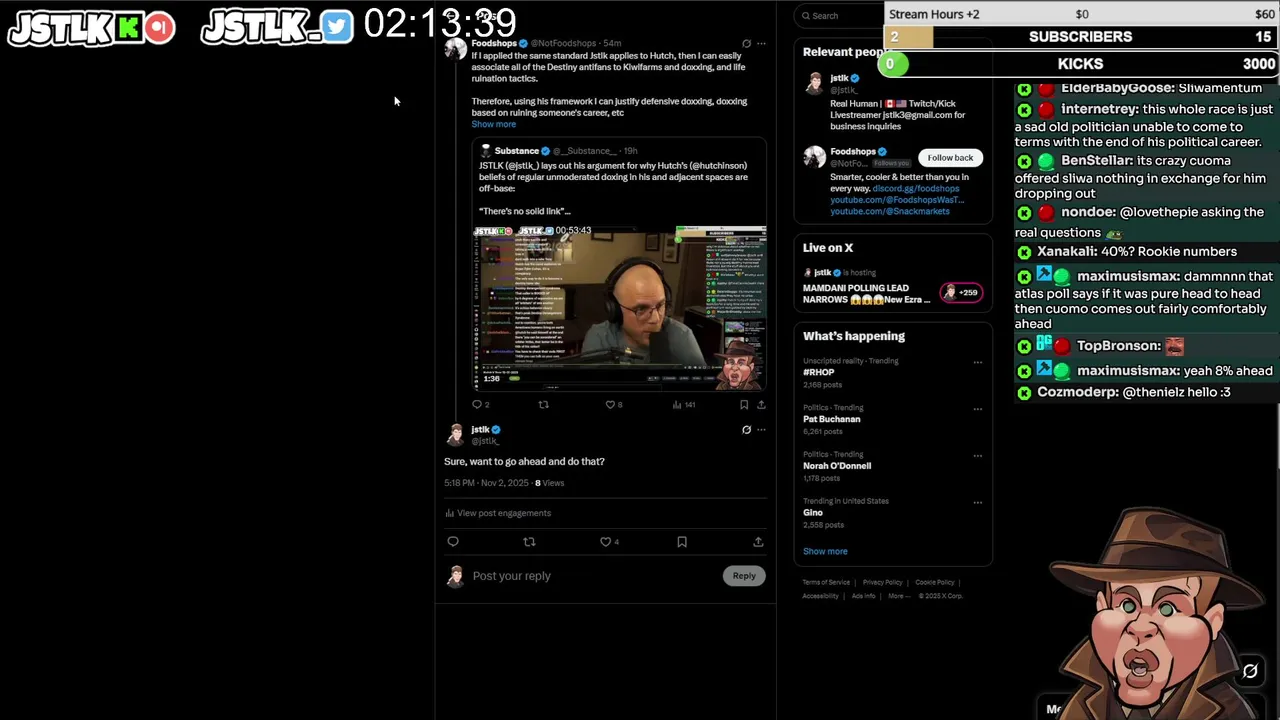Click red record icon in stream overlay
Image resolution: width=1280 pixels, height=720 pixels.
click(159, 28)
